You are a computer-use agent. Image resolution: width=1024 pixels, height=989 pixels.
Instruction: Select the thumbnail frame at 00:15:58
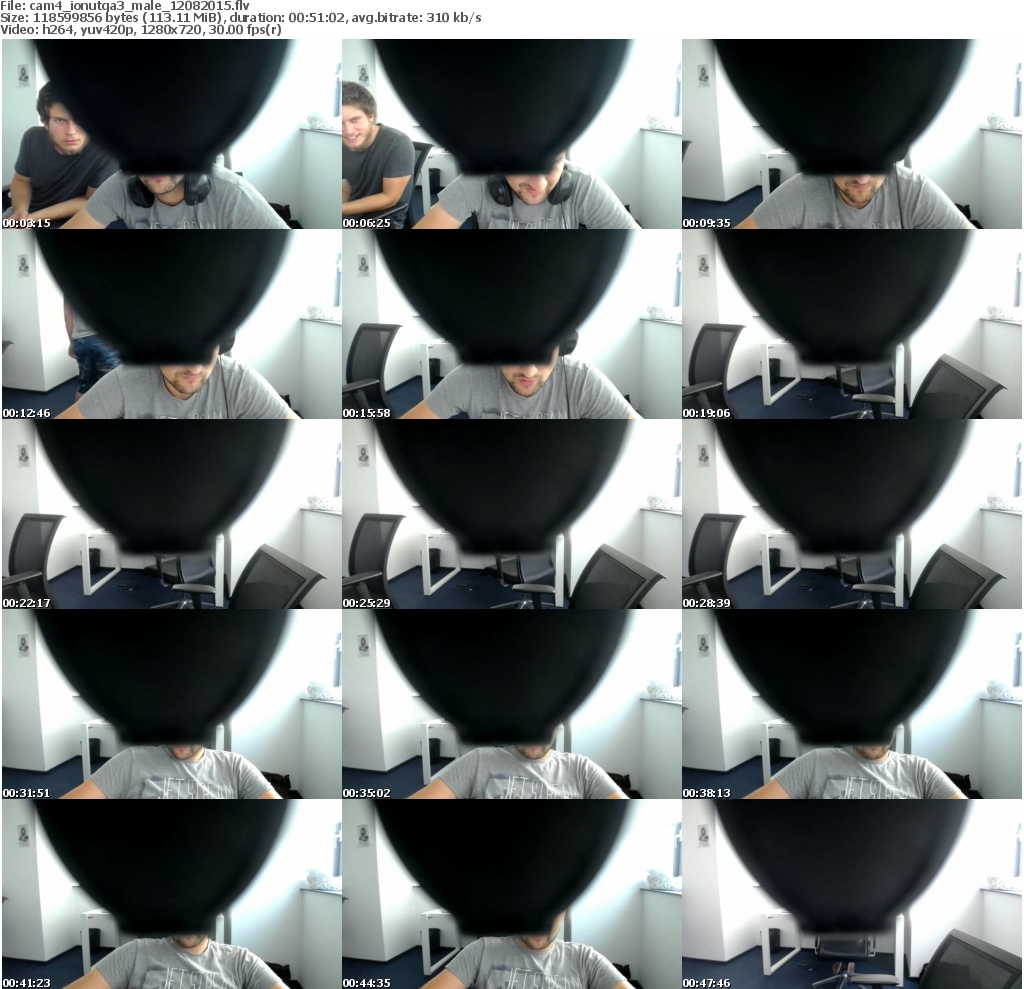tap(512, 324)
